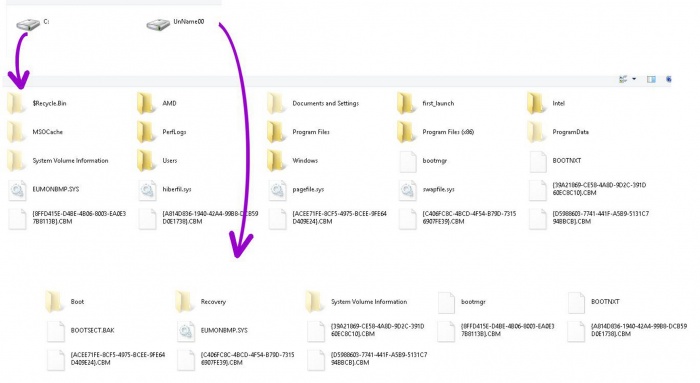
Task: Select the $Recycle.Bin folder icon
Action: [17, 103]
